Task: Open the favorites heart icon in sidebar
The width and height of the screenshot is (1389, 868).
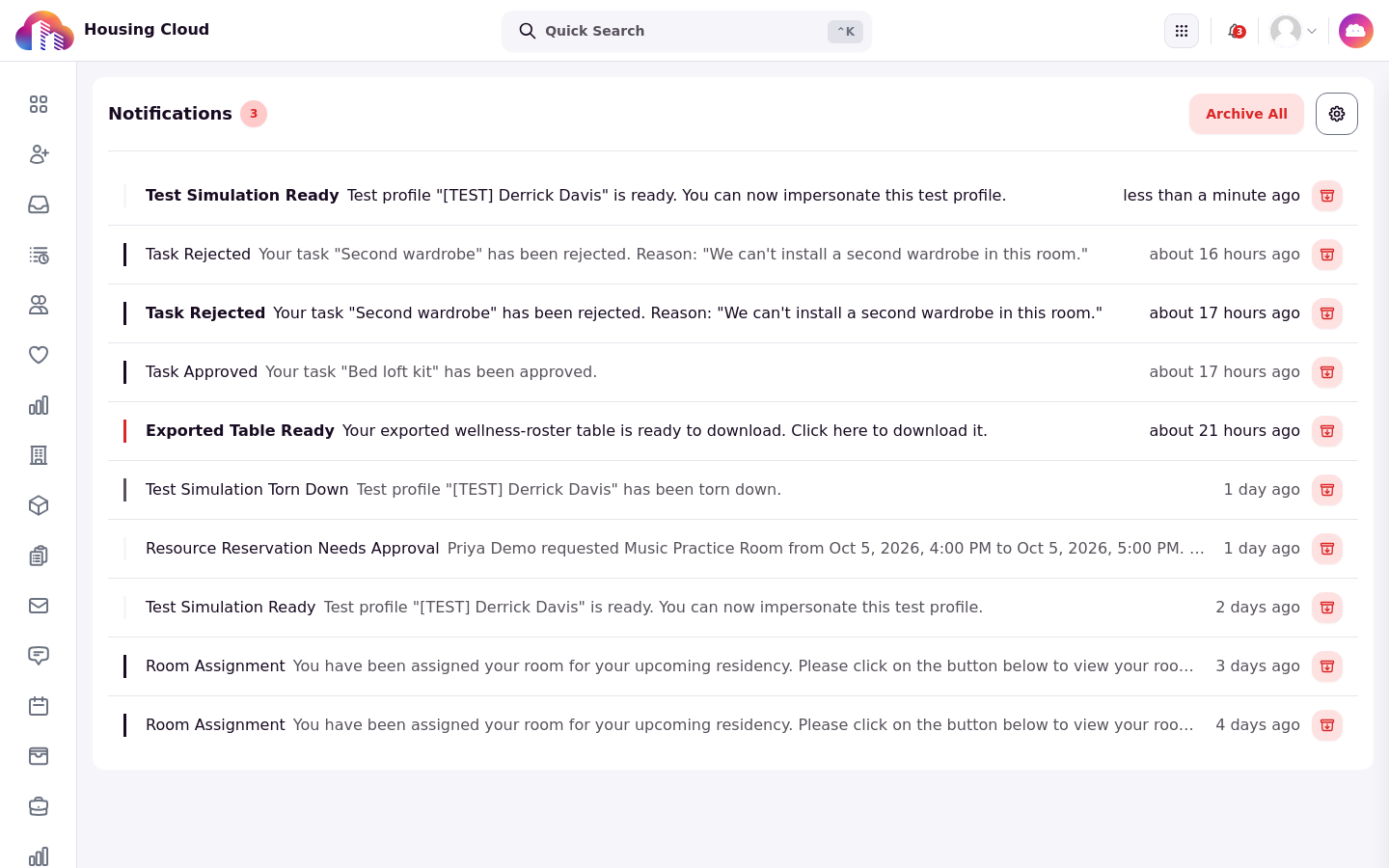Action: pos(39,355)
